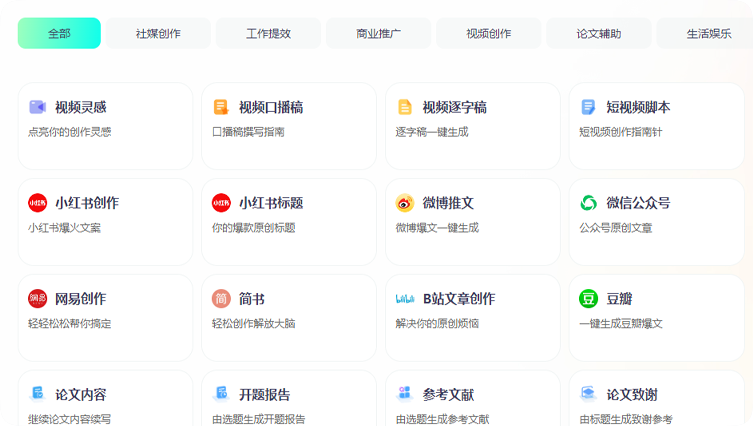Click the text 公众号原创文章
This screenshot has width=753, height=426.
[x=616, y=228]
